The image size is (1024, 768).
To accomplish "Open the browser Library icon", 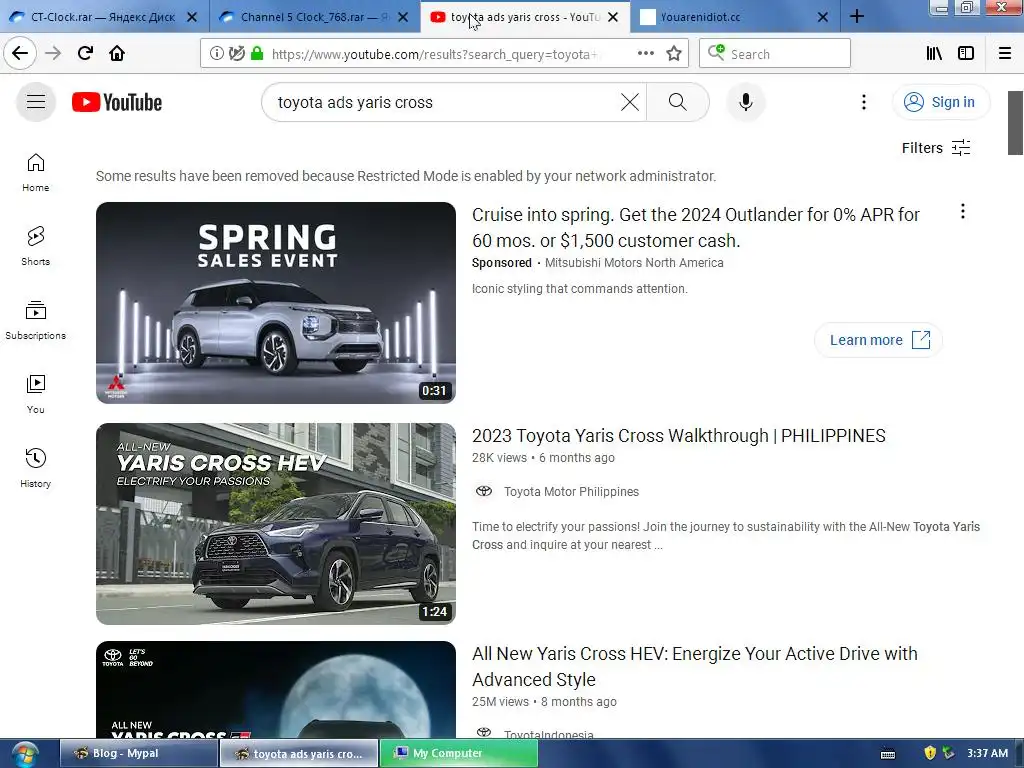I will [934, 54].
